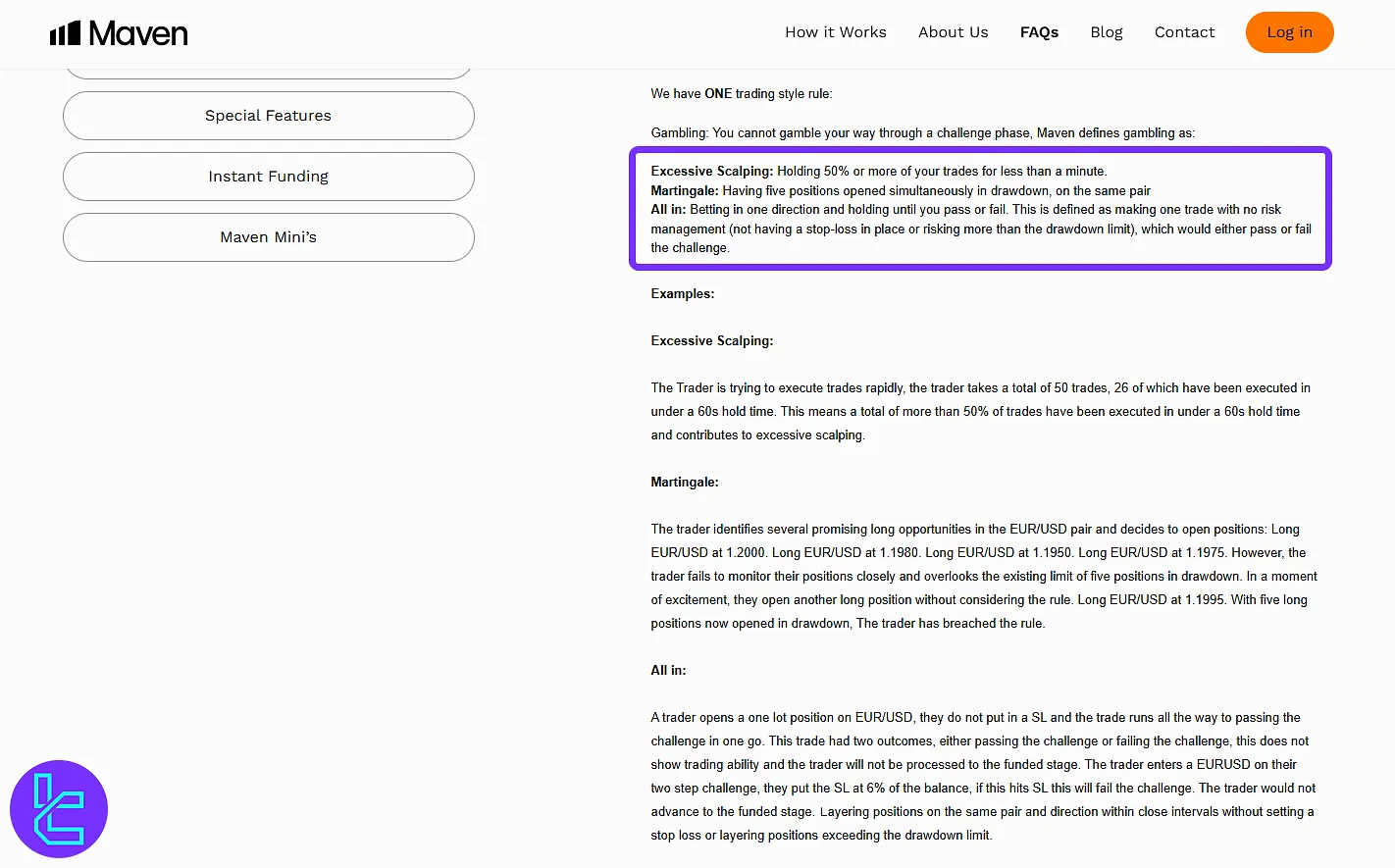Click the "All in:" heading near the bottom
The image size is (1395, 868).
click(668, 671)
